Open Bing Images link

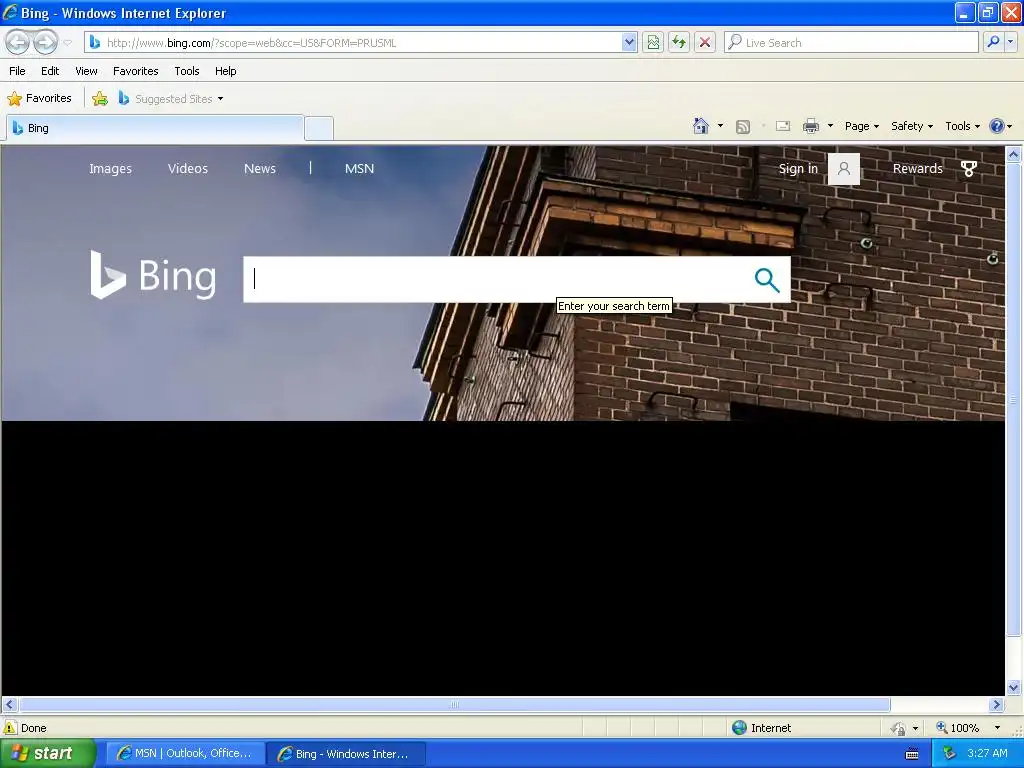110,168
